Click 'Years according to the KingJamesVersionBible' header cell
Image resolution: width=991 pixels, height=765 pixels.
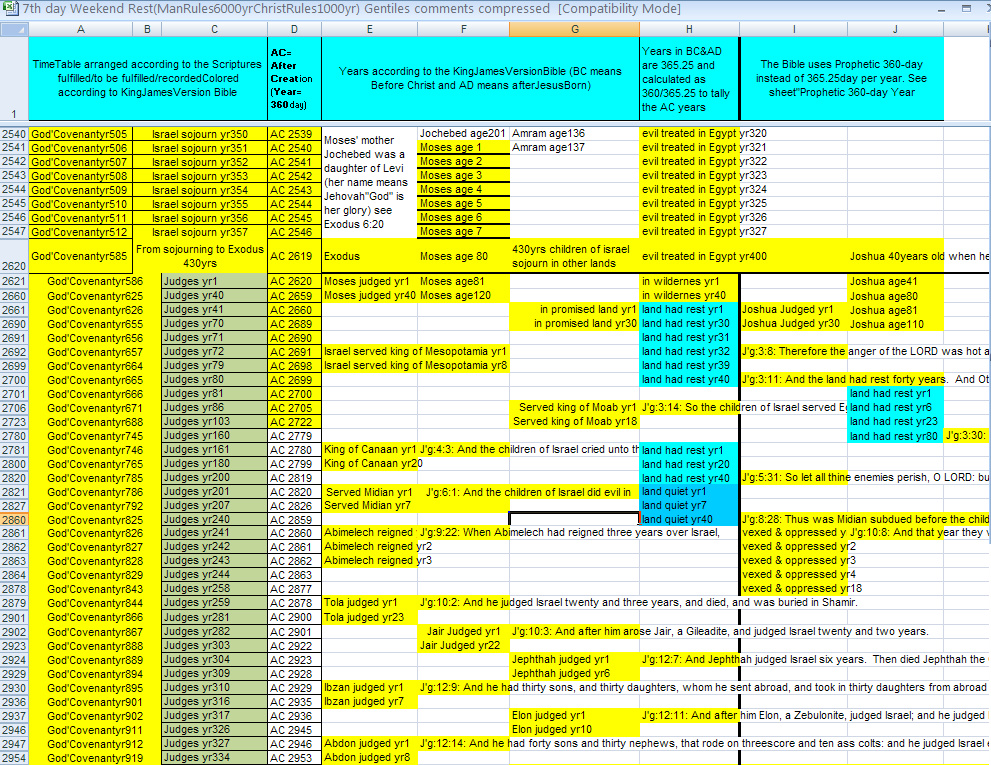(480, 78)
